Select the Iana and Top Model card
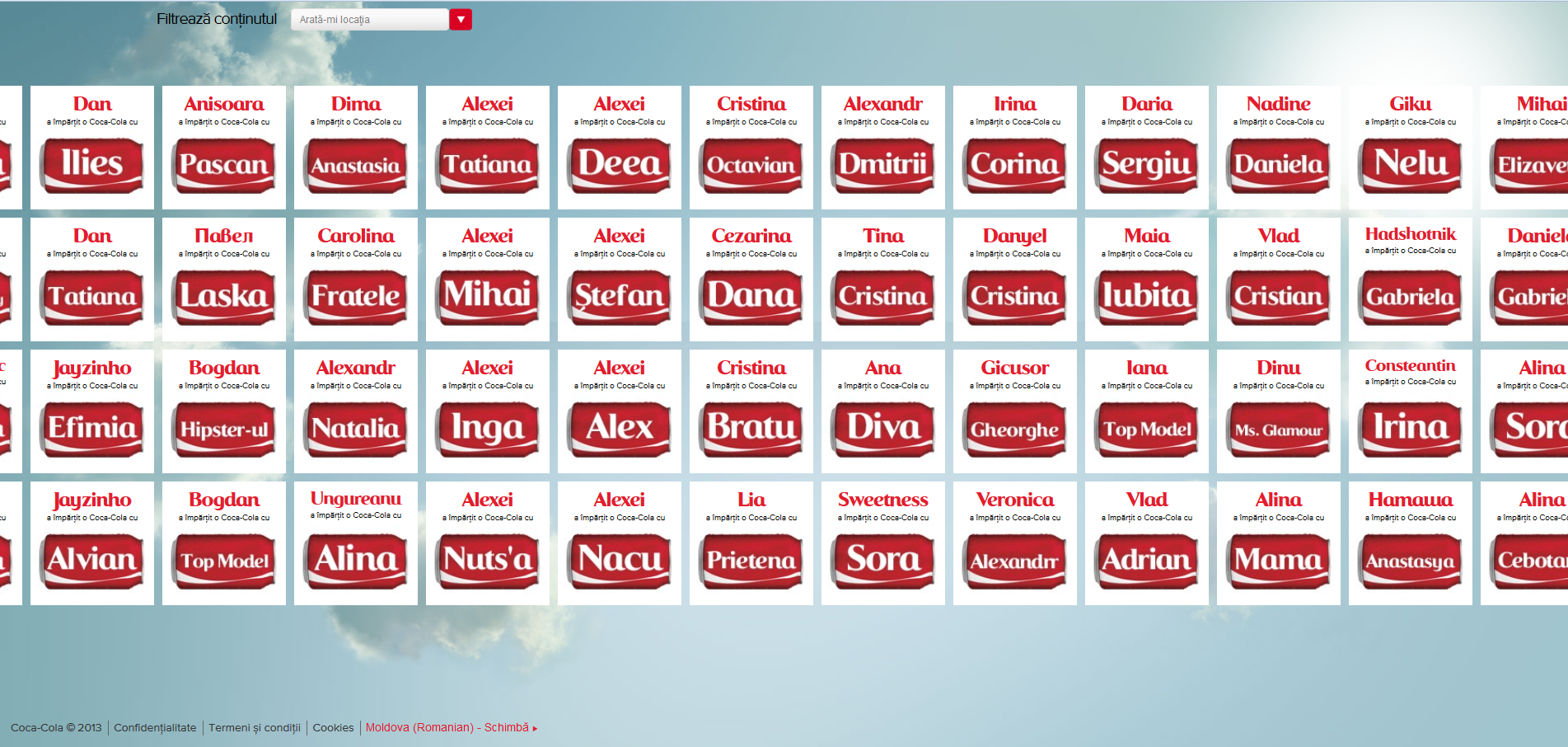Viewport: 1568px width, 747px height. coord(1147,411)
